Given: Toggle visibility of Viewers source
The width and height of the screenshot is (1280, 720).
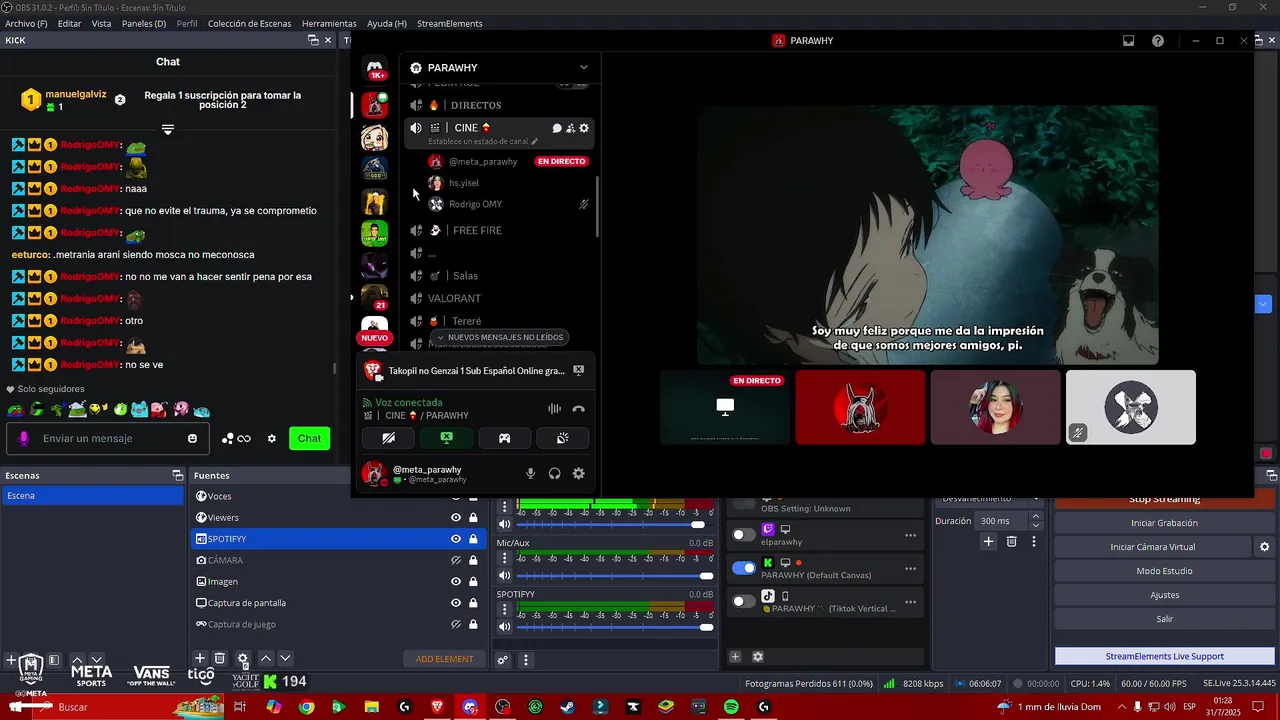Looking at the screenshot, I should coord(456,517).
